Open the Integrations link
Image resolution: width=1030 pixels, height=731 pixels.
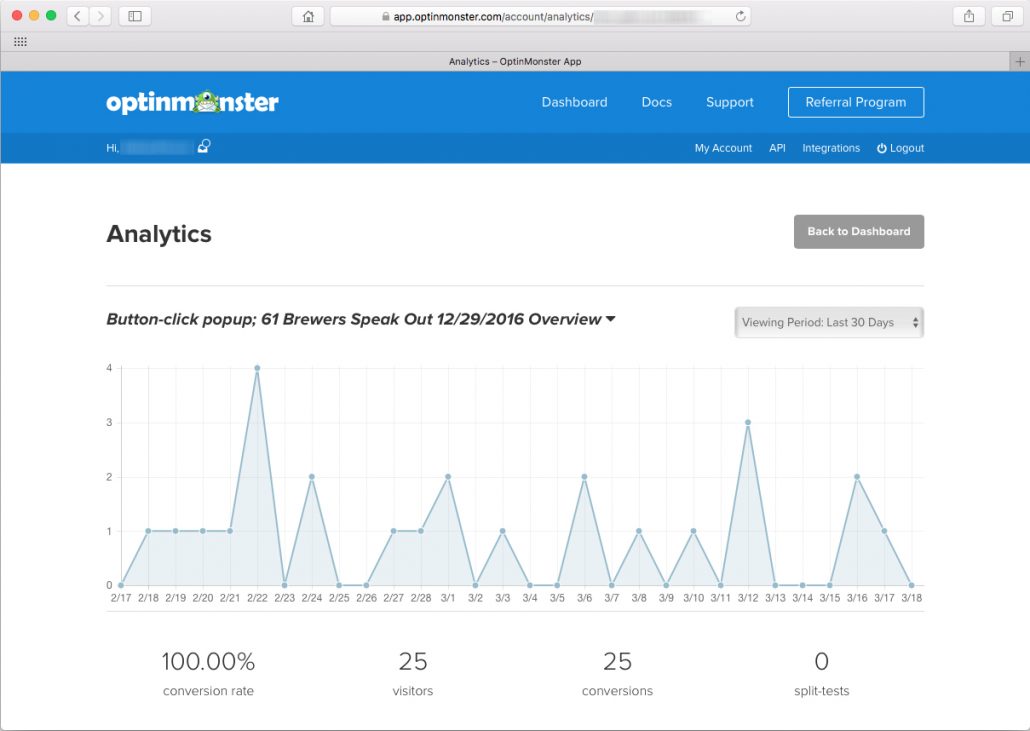point(831,148)
